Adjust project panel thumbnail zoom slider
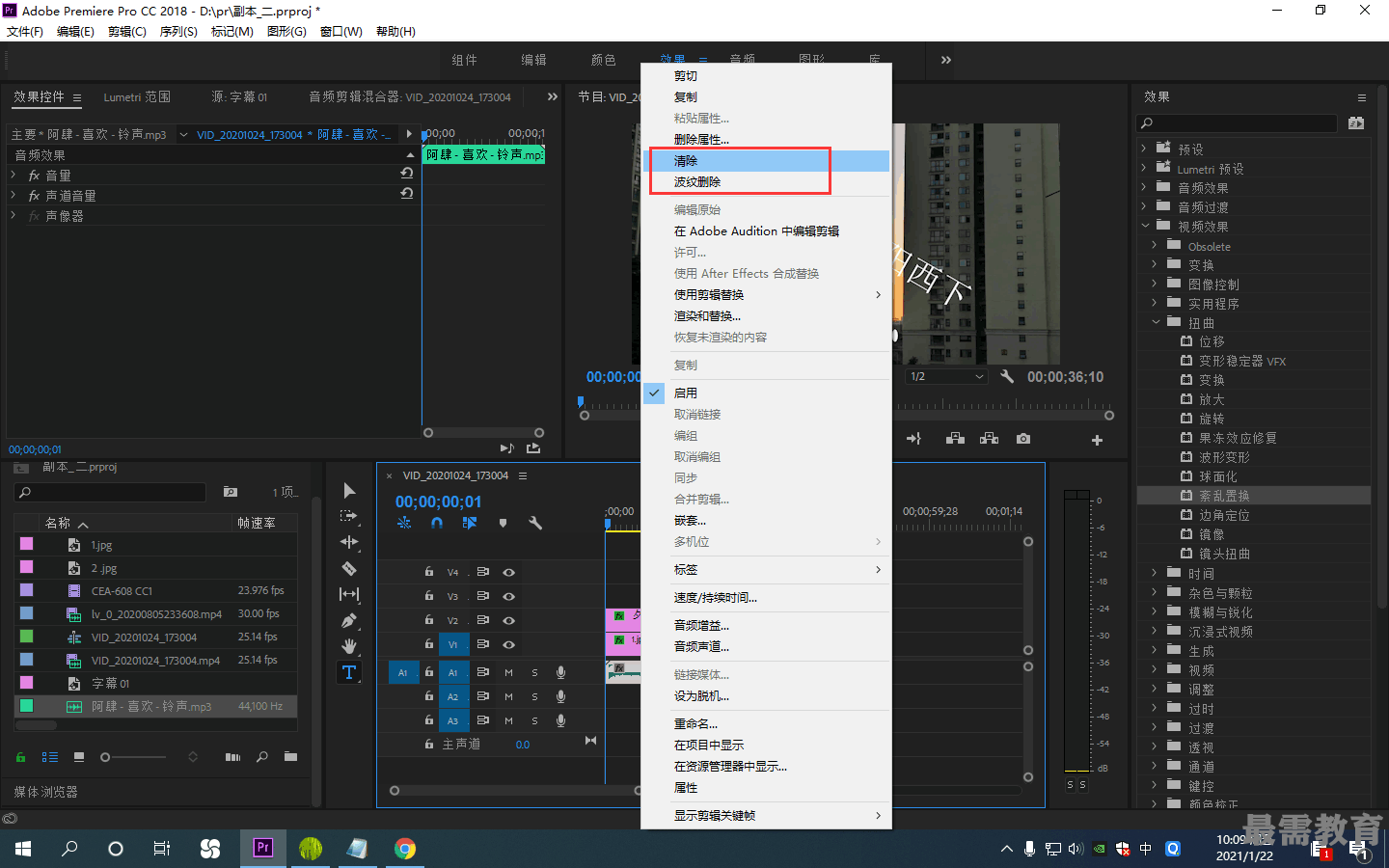Image resolution: width=1389 pixels, height=868 pixels. coord(105,757)
